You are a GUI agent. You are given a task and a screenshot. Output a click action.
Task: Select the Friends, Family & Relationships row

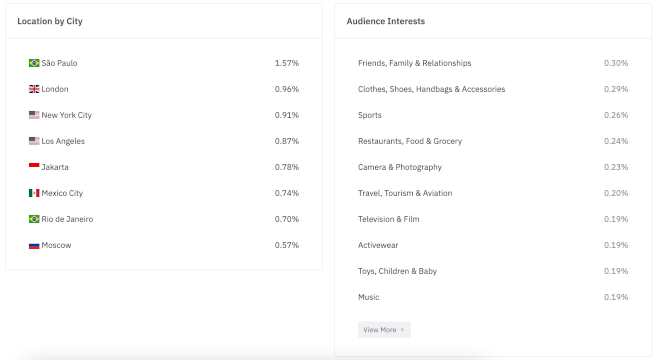493,63
